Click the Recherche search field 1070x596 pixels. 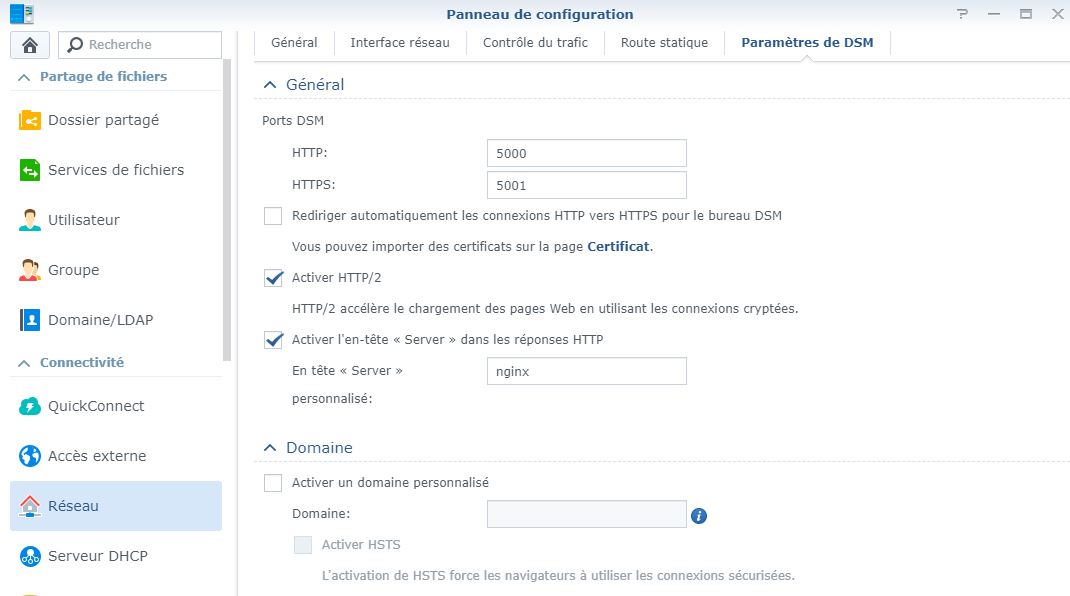150,45
